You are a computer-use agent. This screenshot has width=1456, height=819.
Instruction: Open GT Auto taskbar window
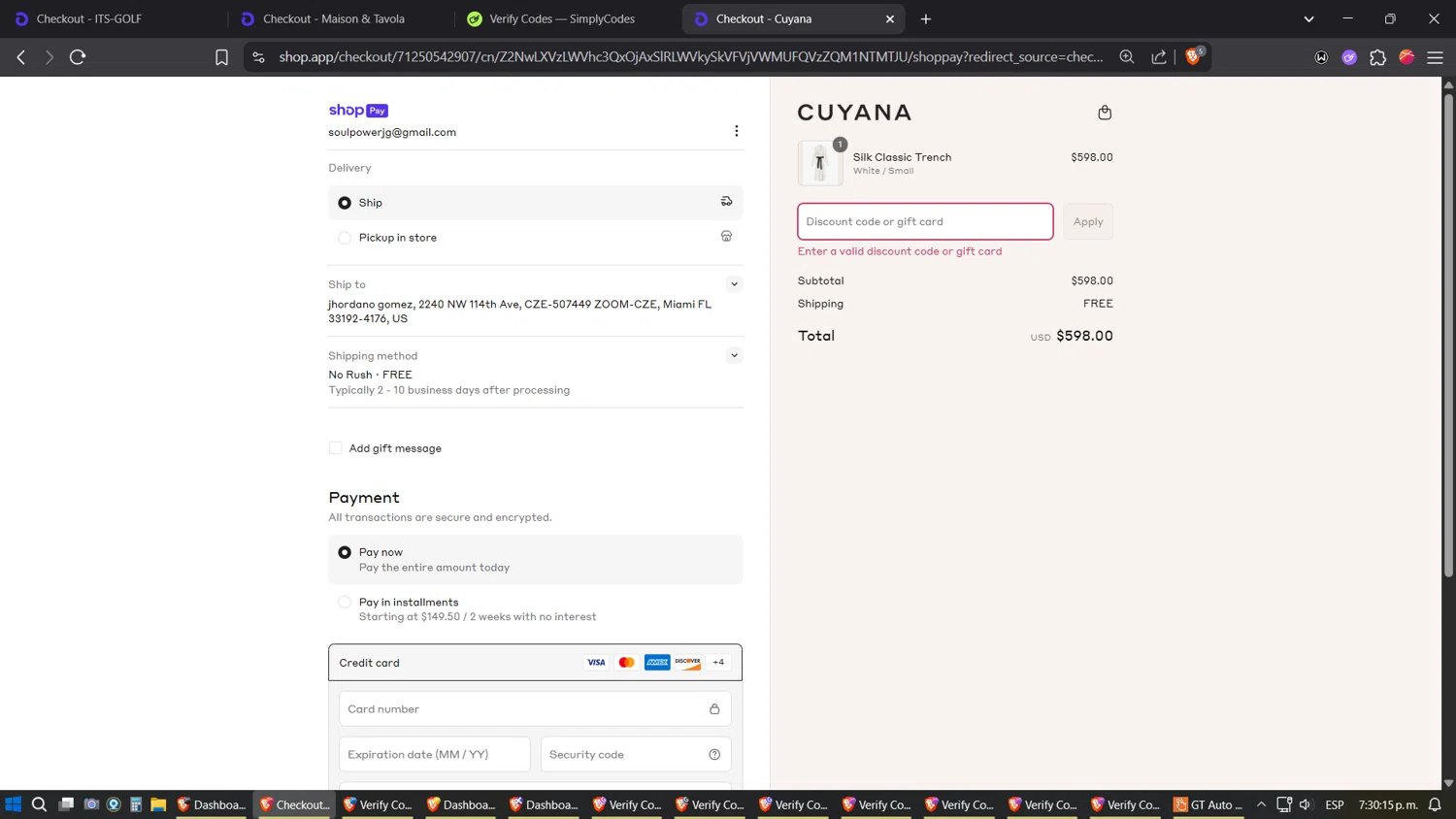1208,804
